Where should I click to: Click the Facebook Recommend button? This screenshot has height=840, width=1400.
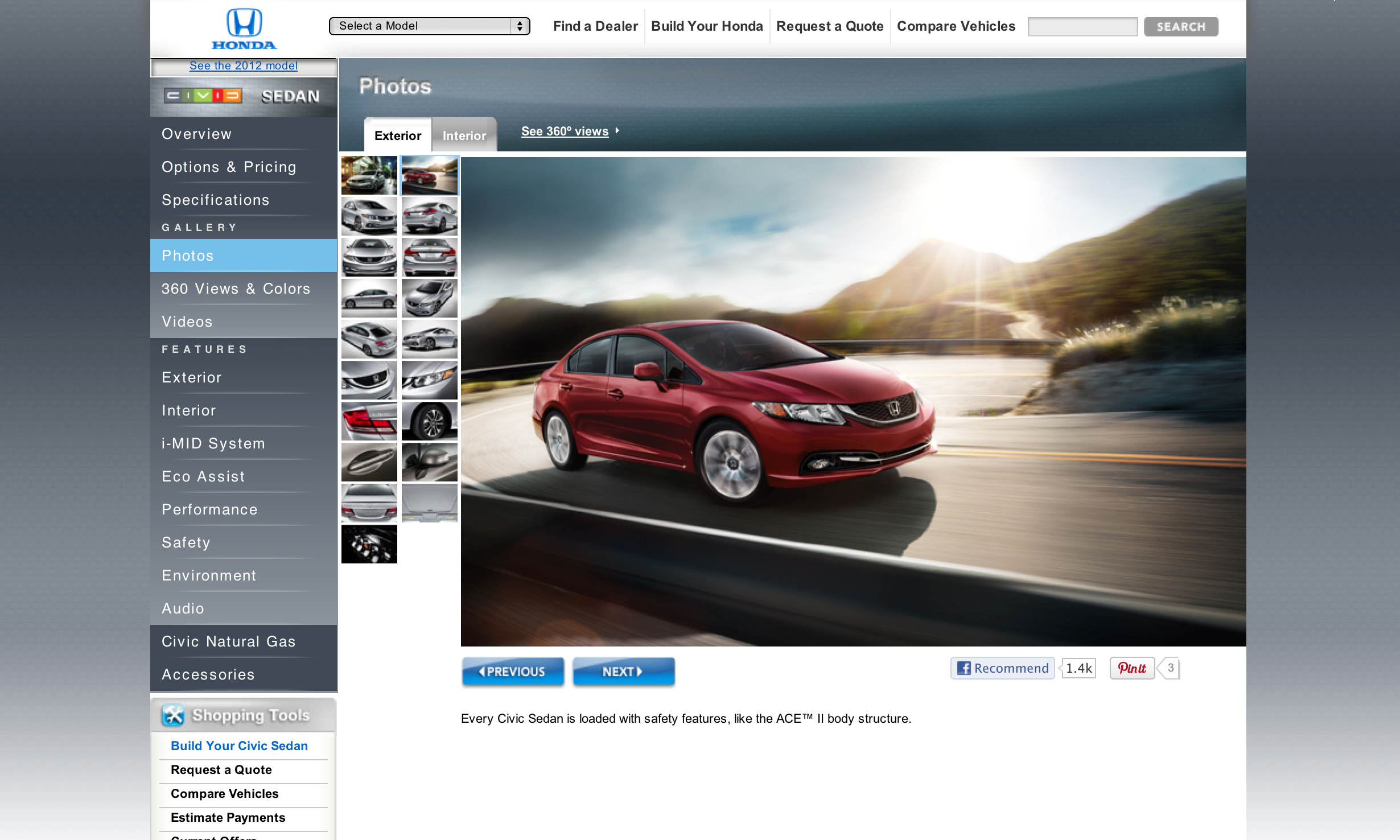pos(1002,668)
